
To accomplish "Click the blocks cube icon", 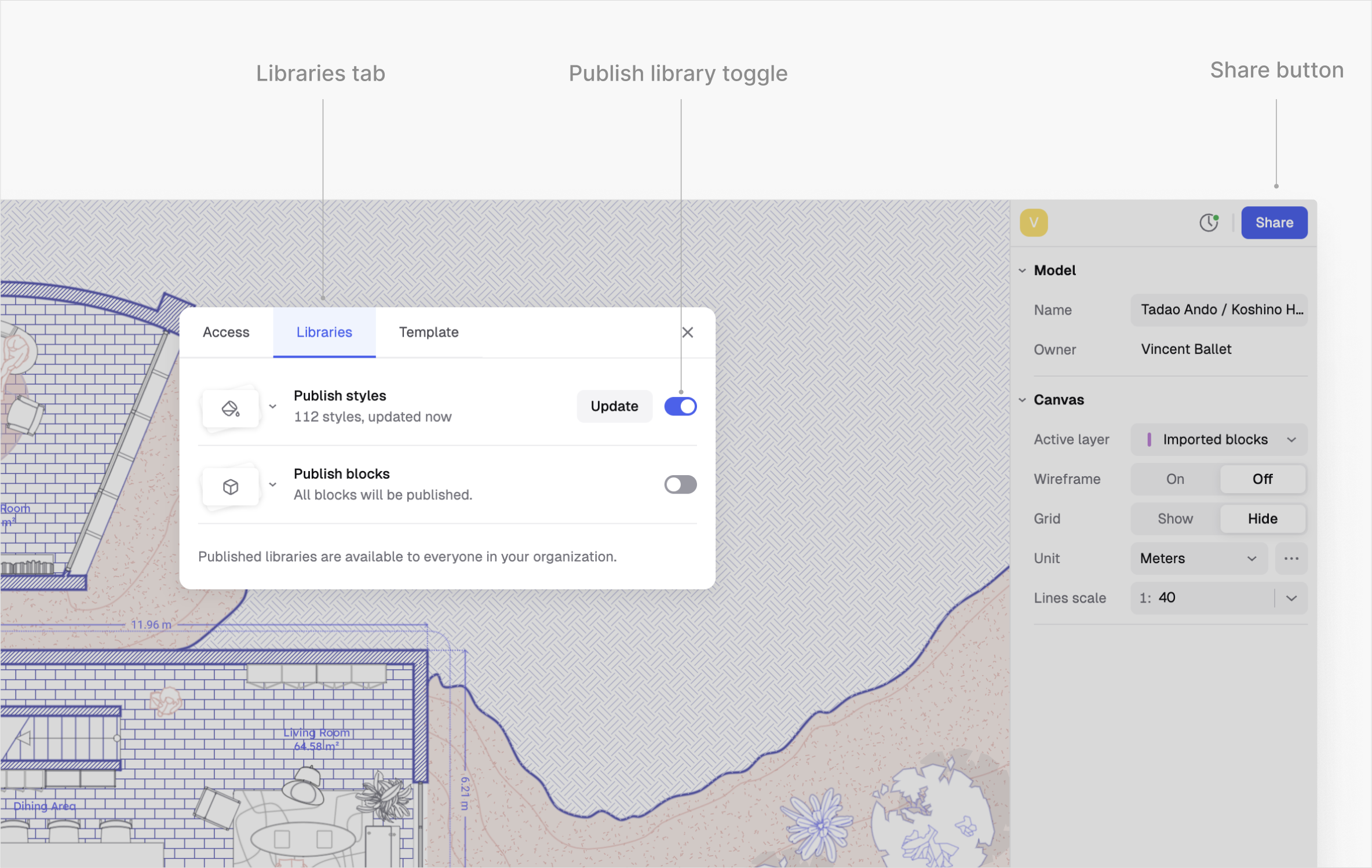I will tap(230, 486).
